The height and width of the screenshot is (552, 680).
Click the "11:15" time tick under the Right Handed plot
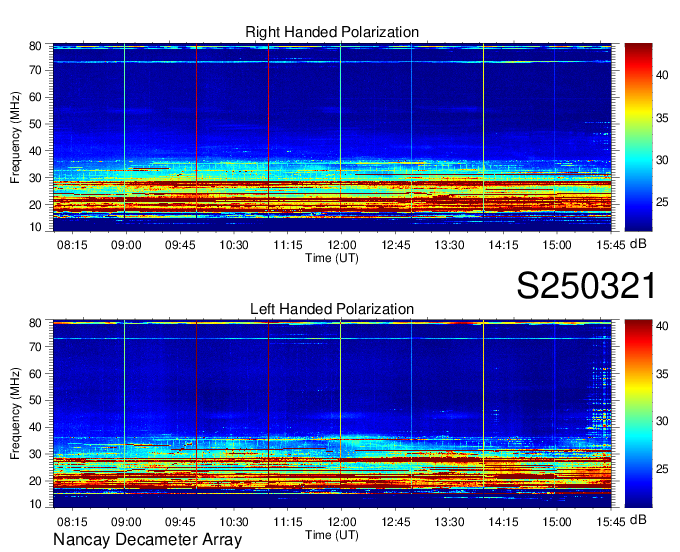(288, 245)
